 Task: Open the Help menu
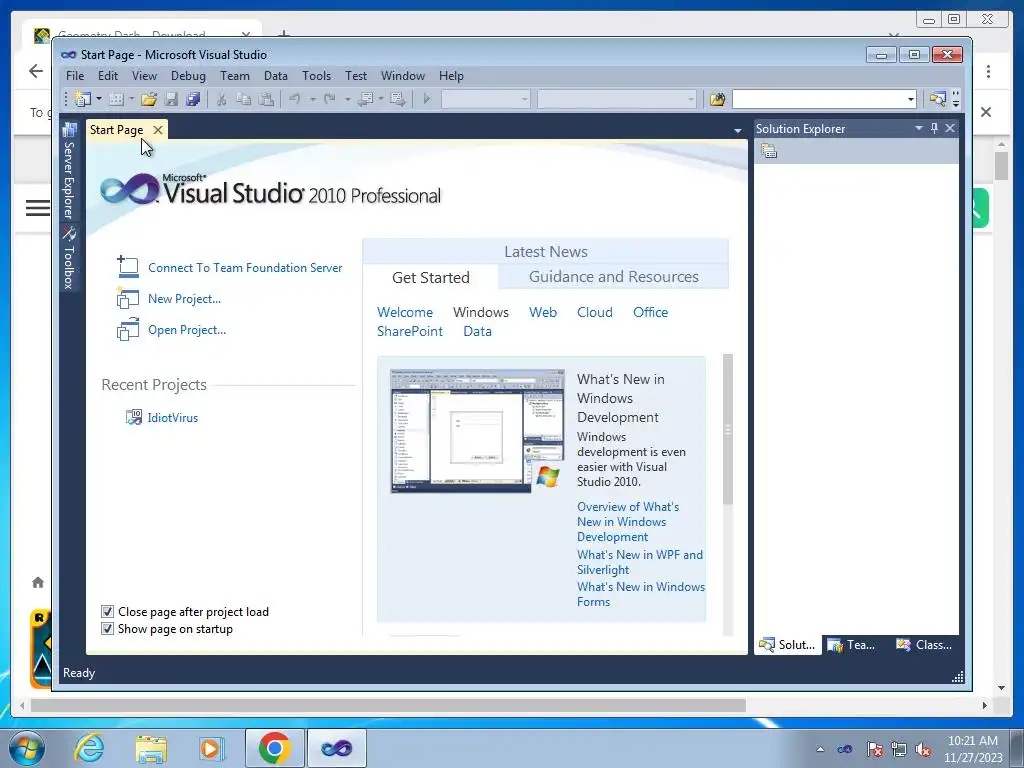[x=451, y=76]
